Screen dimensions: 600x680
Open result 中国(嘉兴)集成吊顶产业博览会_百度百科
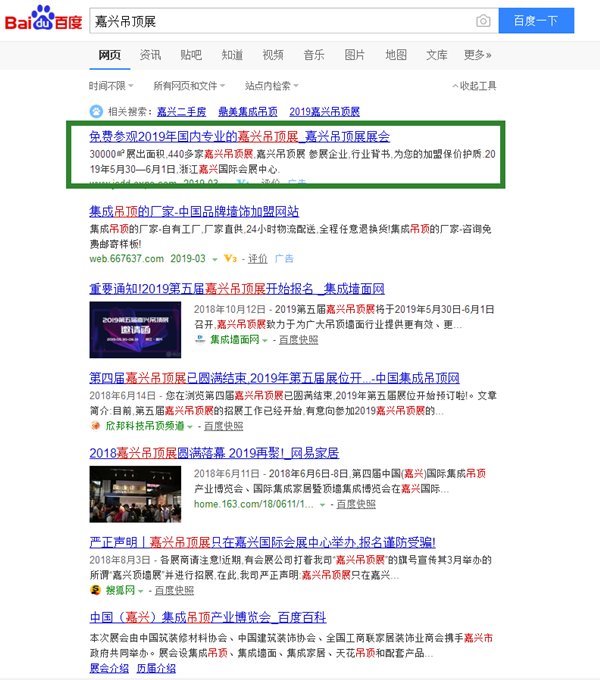click(208, 617)
